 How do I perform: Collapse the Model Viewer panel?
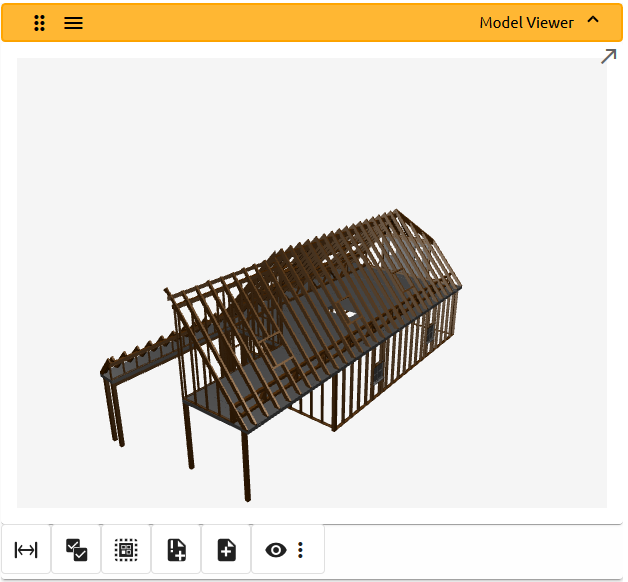pyautogui.click(x=593, y=20)
